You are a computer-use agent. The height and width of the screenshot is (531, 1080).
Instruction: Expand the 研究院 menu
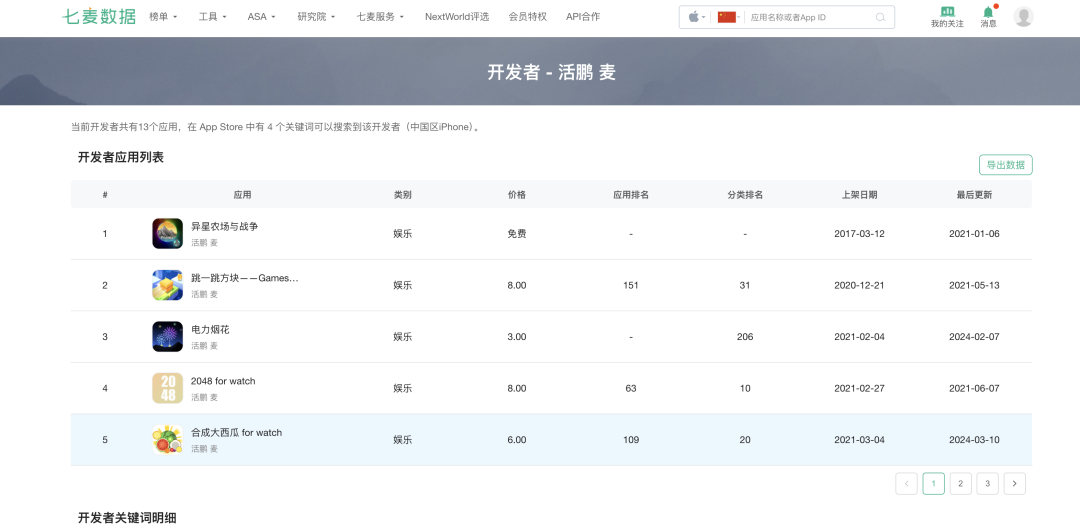tap(316, 17)
